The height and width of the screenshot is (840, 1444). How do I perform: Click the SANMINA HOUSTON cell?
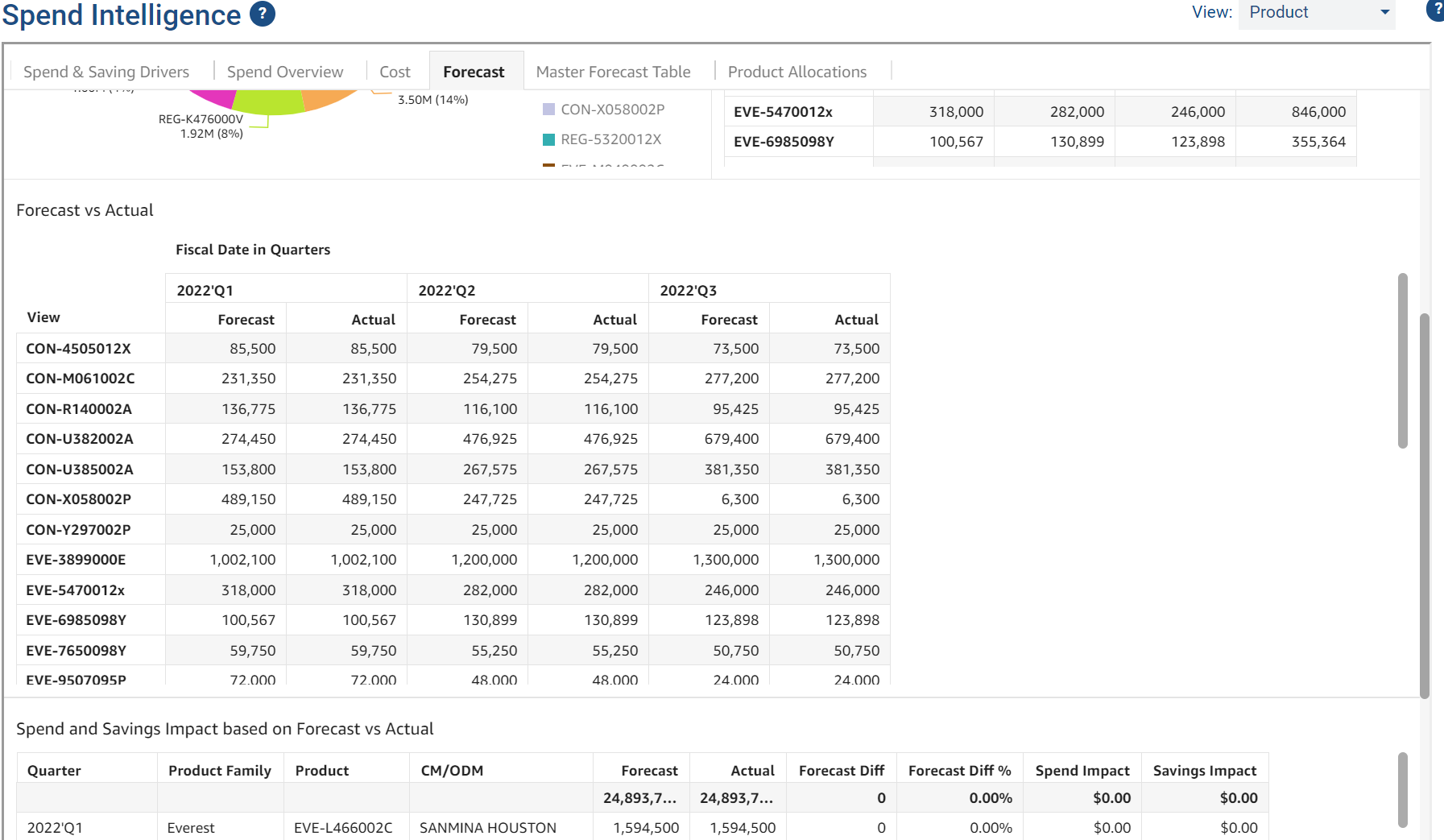[x=487, y=828]
